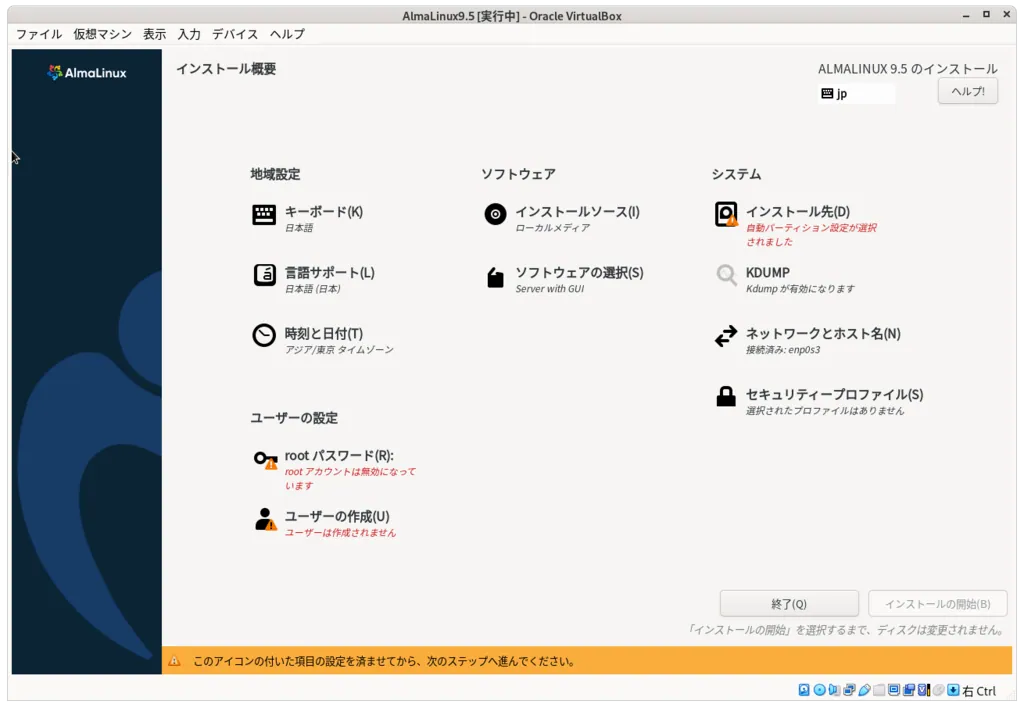1024x708 pixels.
Task: Open the jp keyboard layout selector
Action: [856, 90]
